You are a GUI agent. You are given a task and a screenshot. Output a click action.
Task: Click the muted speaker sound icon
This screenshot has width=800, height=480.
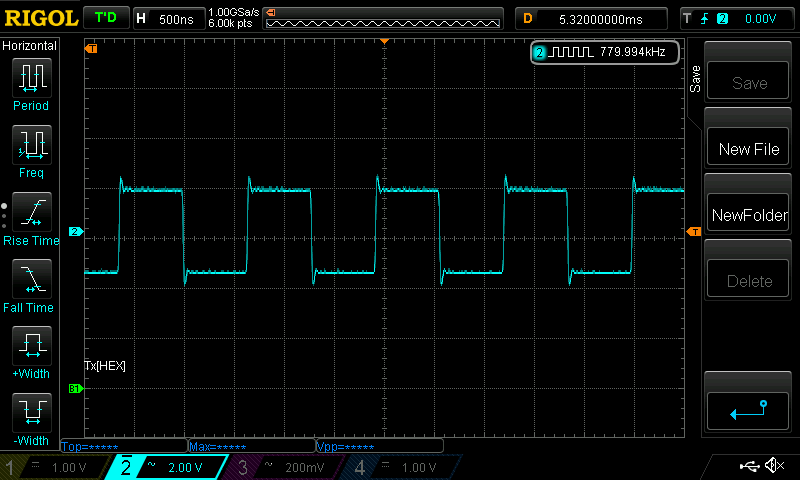tap(774, 465)
